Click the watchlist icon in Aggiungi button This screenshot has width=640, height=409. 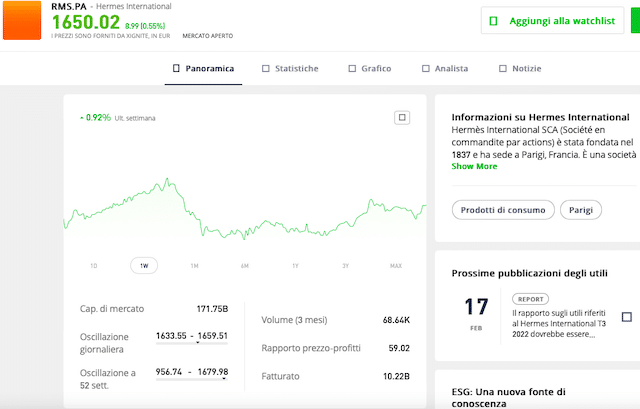(493, 21)
